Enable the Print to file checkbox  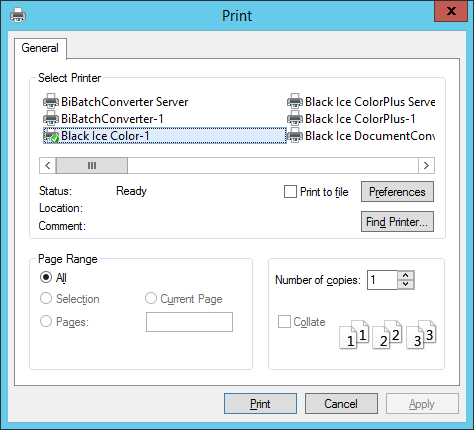[x=290, y=192]
